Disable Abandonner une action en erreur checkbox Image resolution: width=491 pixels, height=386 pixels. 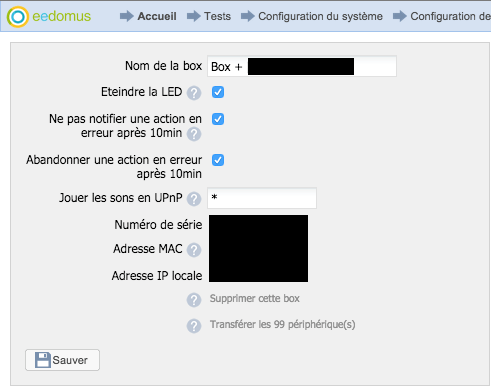pos(218,160)
